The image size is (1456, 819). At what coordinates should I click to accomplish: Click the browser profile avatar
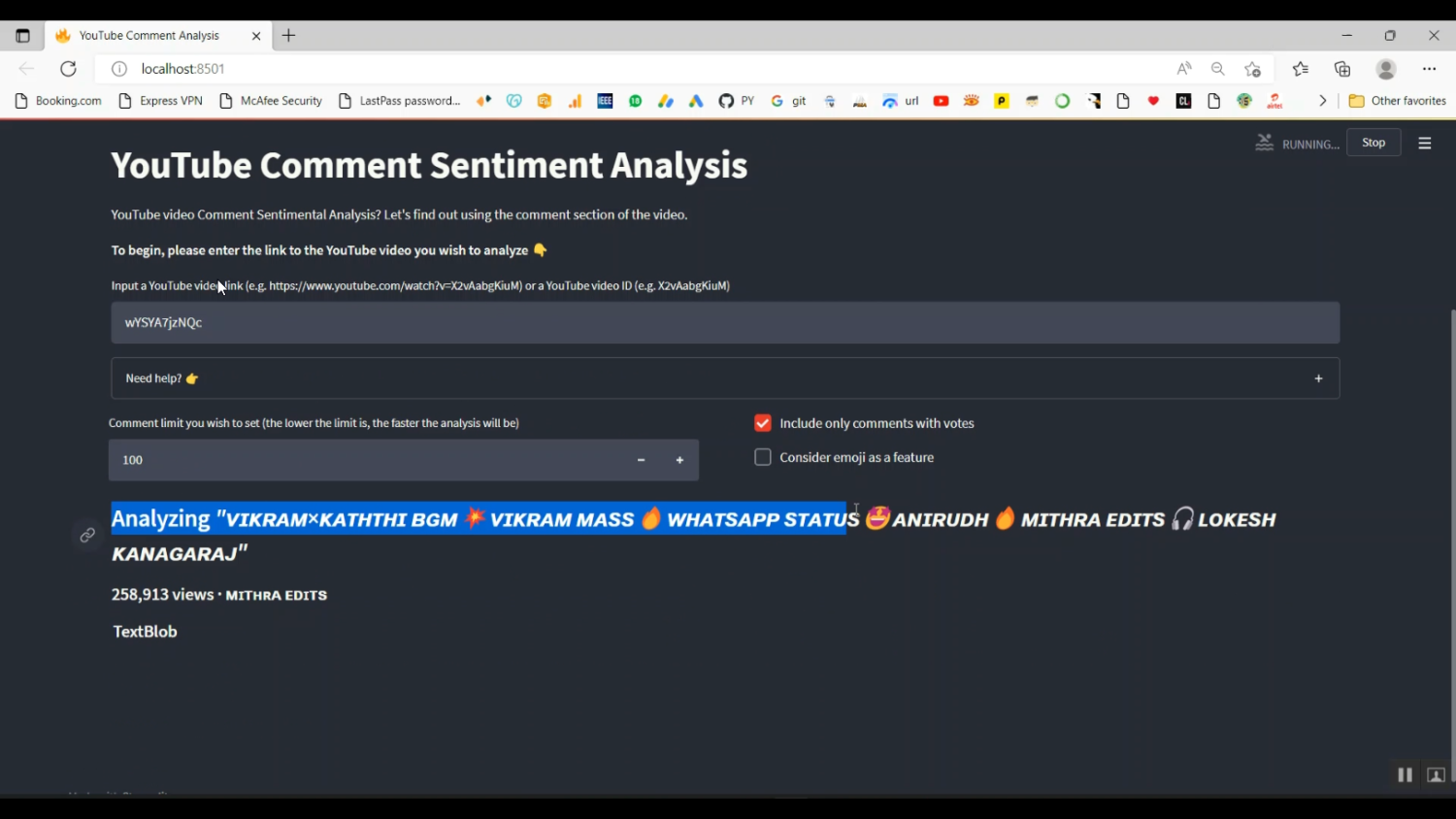point(1386,69)
